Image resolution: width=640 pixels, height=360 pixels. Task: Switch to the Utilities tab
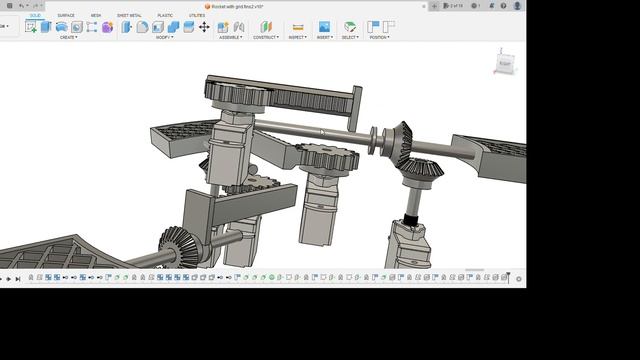(x=197, y=16)
